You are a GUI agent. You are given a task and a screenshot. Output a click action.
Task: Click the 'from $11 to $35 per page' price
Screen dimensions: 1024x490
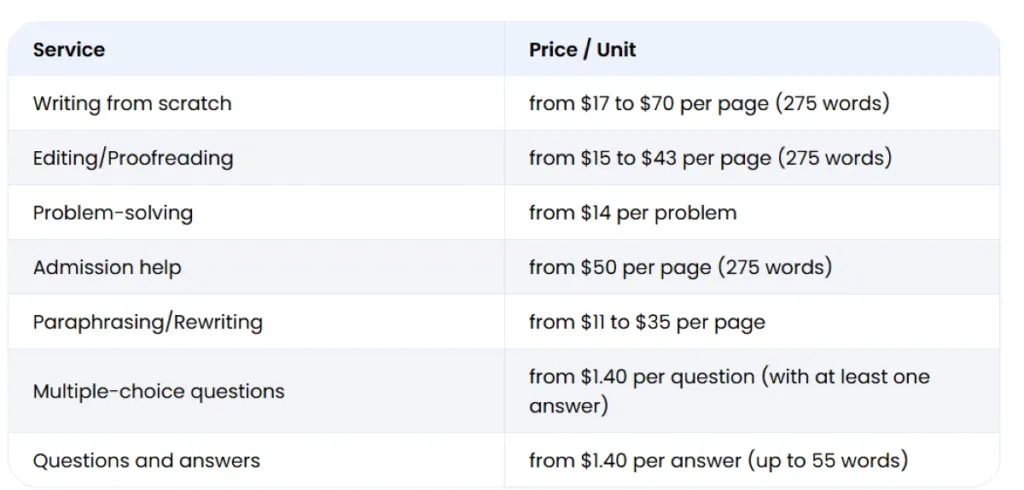pyautogui.click(x=647, y=322)
